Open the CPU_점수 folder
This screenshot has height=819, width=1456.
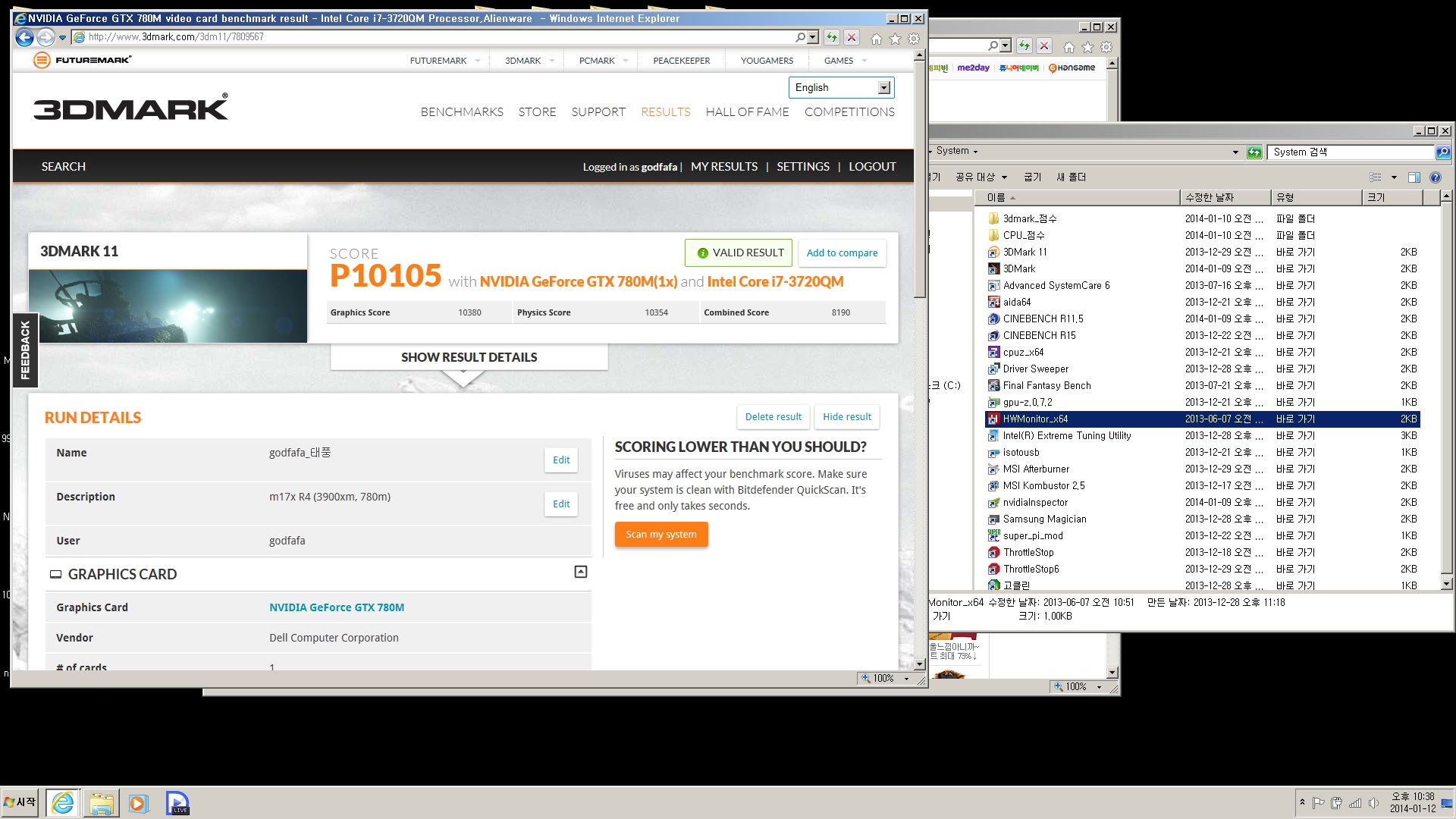click(x=1025, y=235)
